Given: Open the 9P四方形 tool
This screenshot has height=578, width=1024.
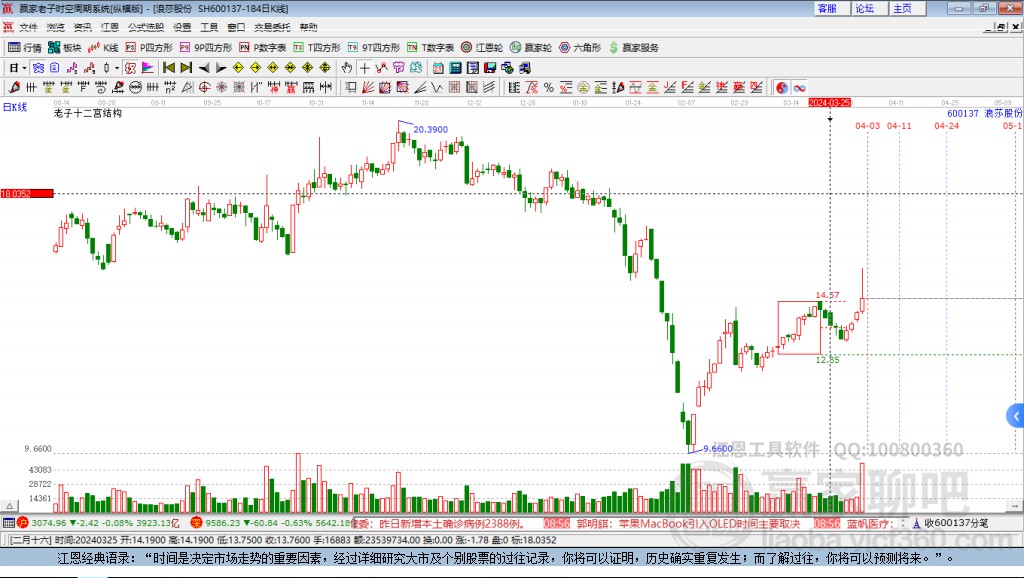Looking at the screenshot, I should (x=206, y=48).
